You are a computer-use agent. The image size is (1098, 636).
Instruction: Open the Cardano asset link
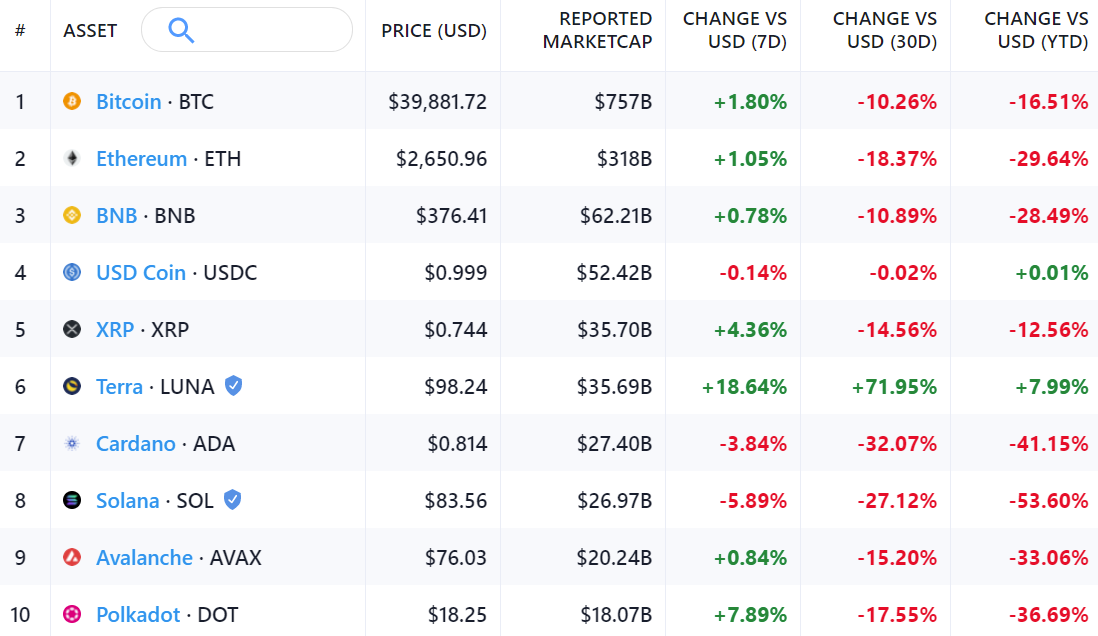tap(135, 443)
